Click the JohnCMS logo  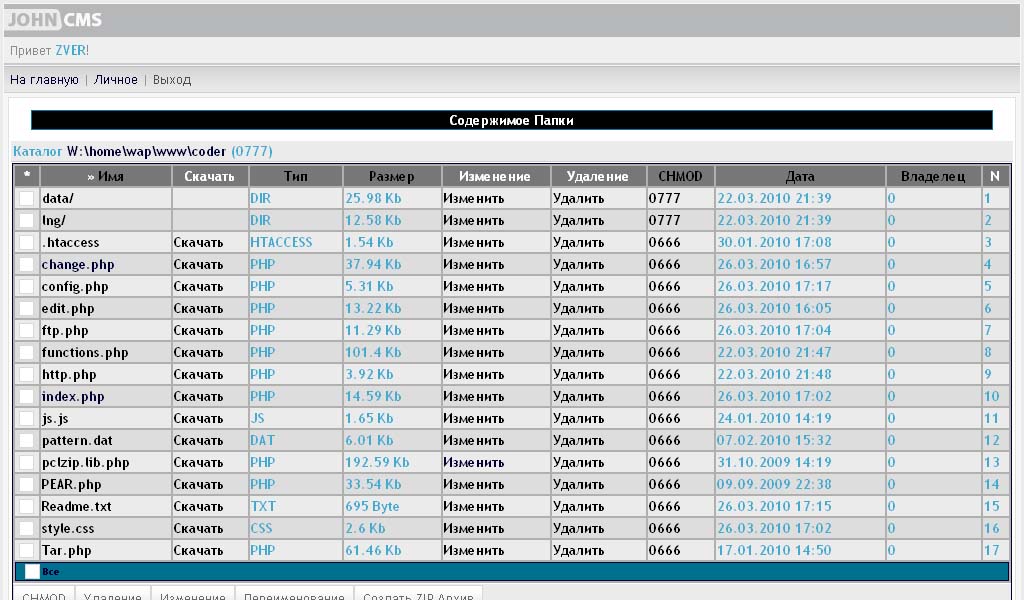tap(55, 19)
